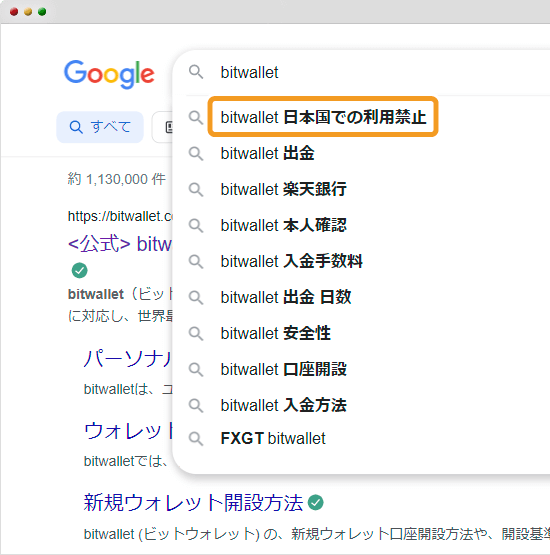
Task: Select suggestion bitwallet 口座開設
Action: pos(283,369)
